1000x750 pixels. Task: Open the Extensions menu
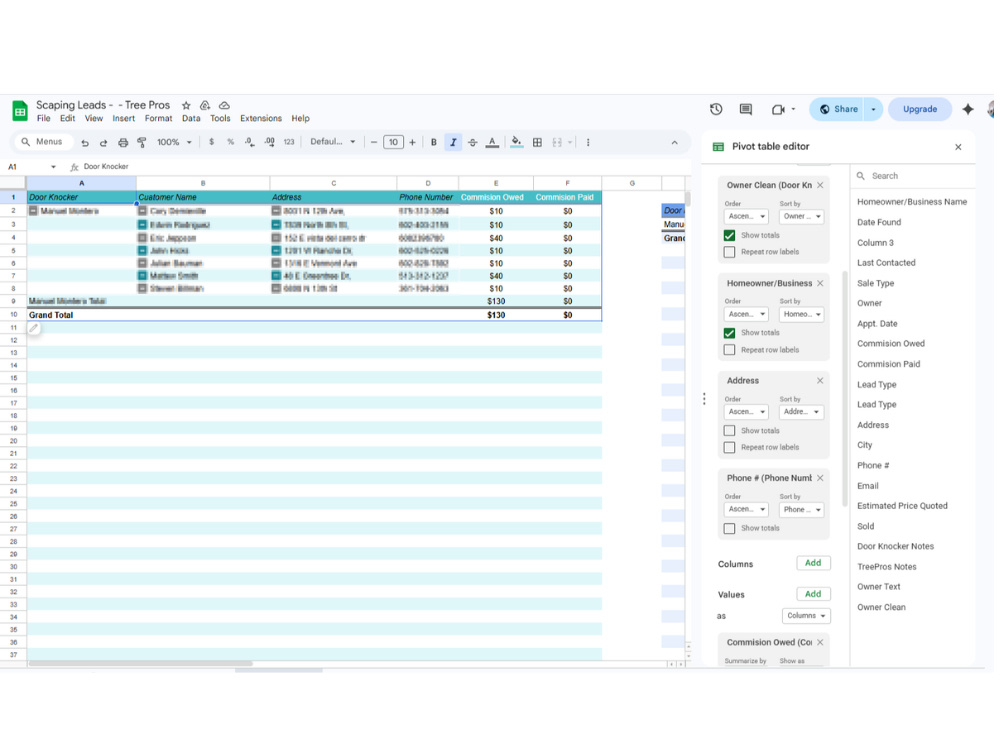click(x=261, y=119)
